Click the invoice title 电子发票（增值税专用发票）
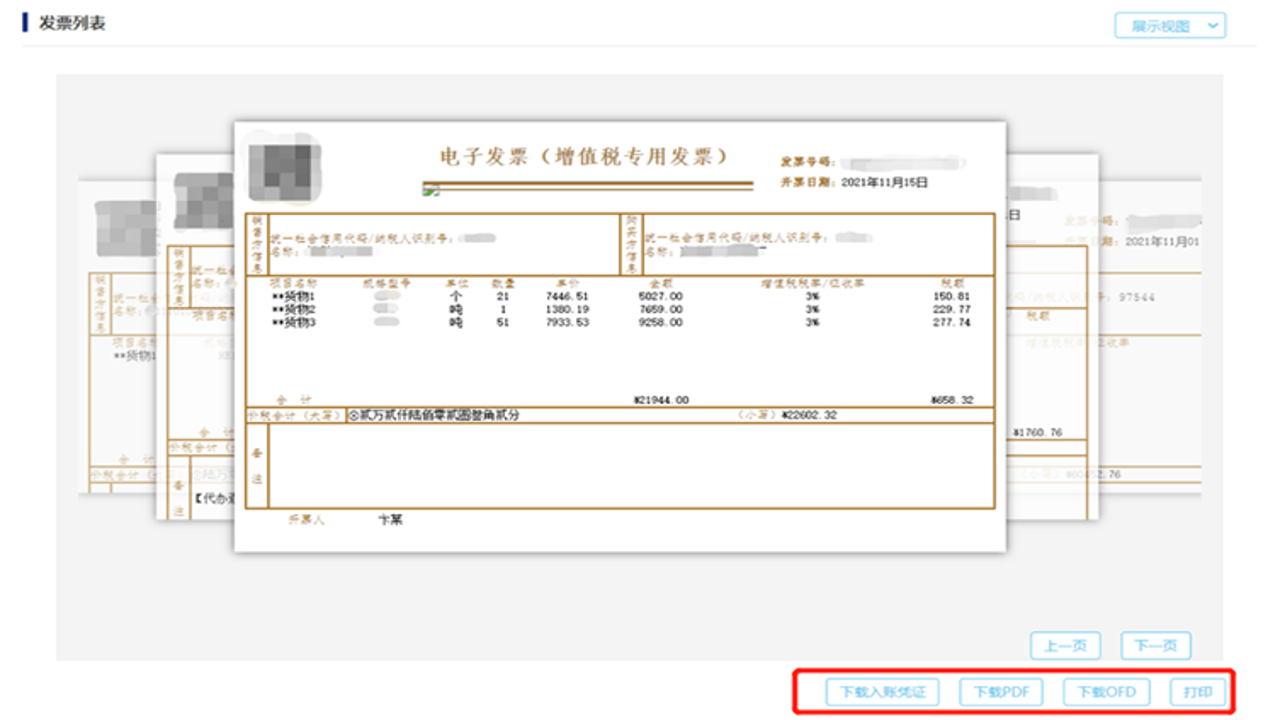1280x720 pixels. click(x=585, y=157)
